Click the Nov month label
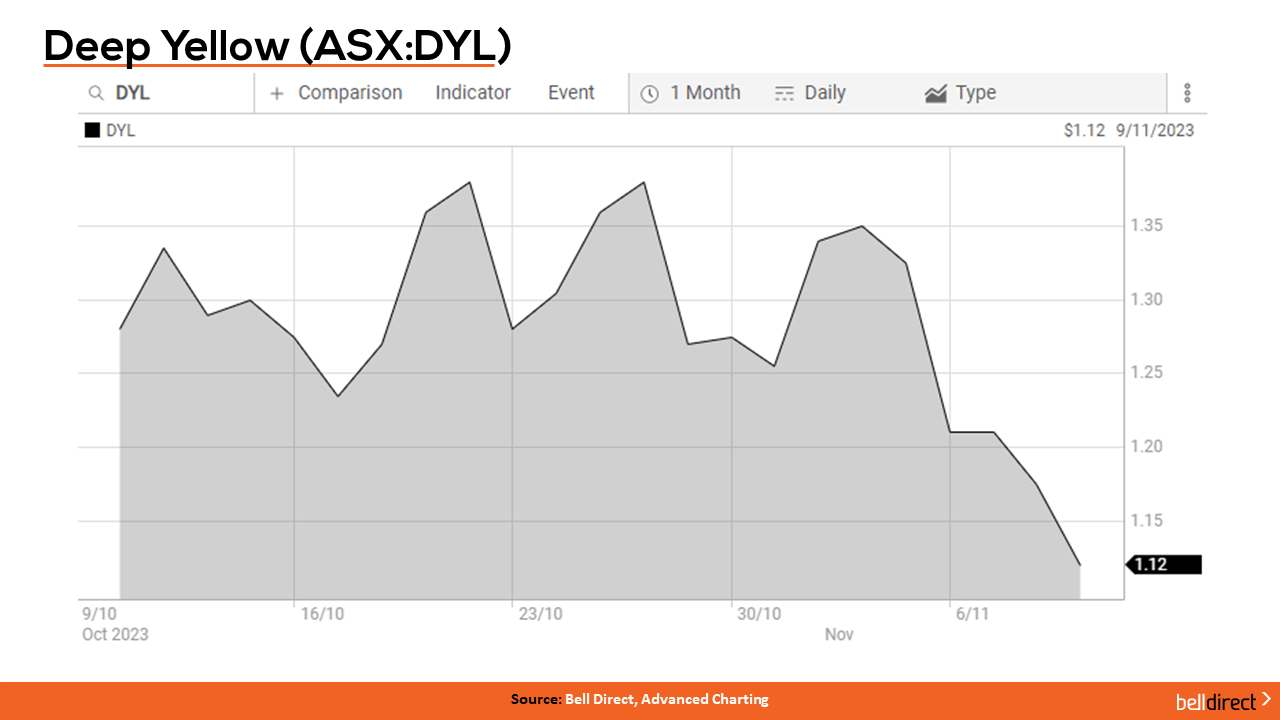The width and height of the screenshot is (1280, 720). [x=840, y=634]
